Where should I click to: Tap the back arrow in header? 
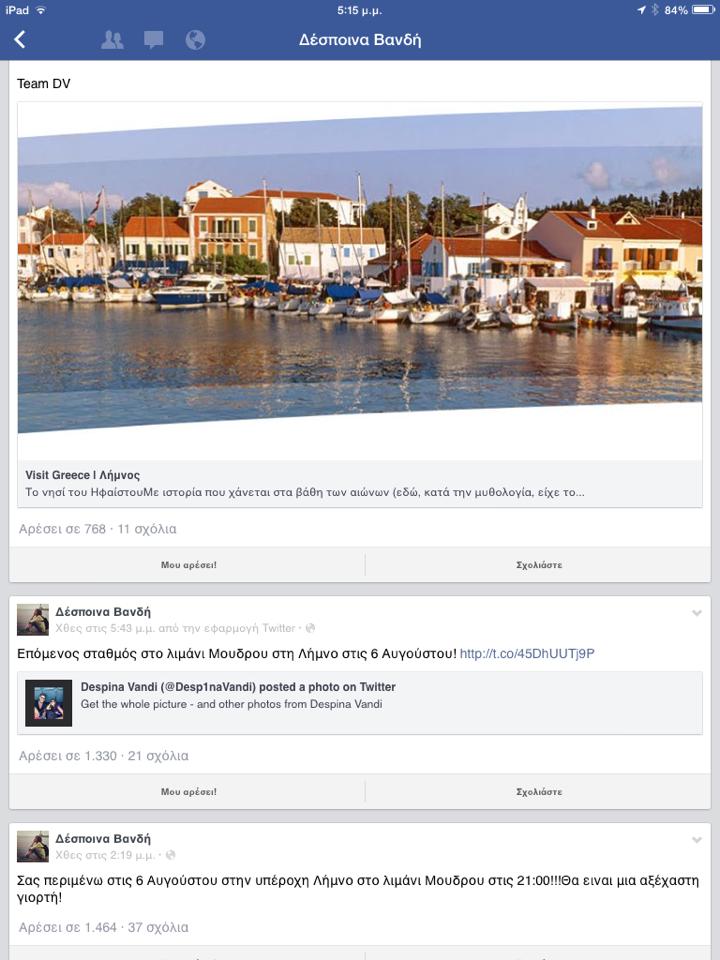click(20, 40)
